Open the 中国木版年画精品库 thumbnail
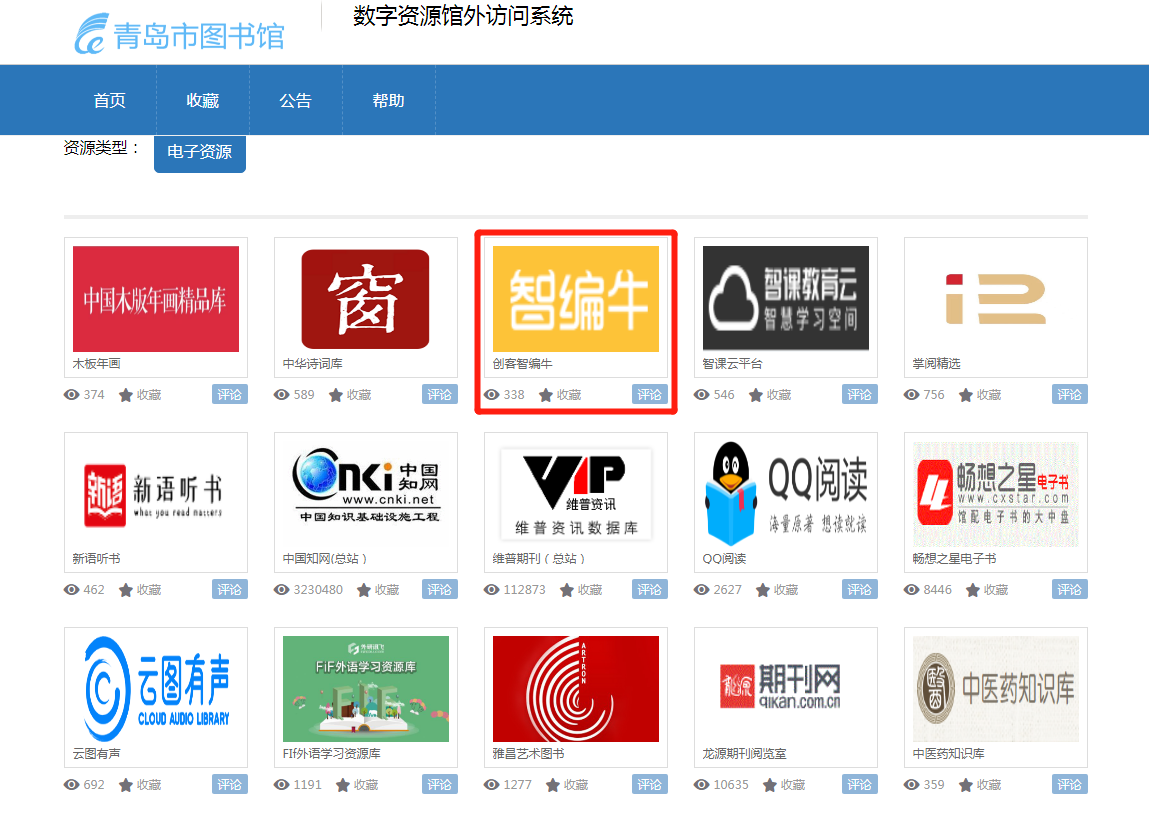This screenshot has width=1149, height=817. coord(156,299)
